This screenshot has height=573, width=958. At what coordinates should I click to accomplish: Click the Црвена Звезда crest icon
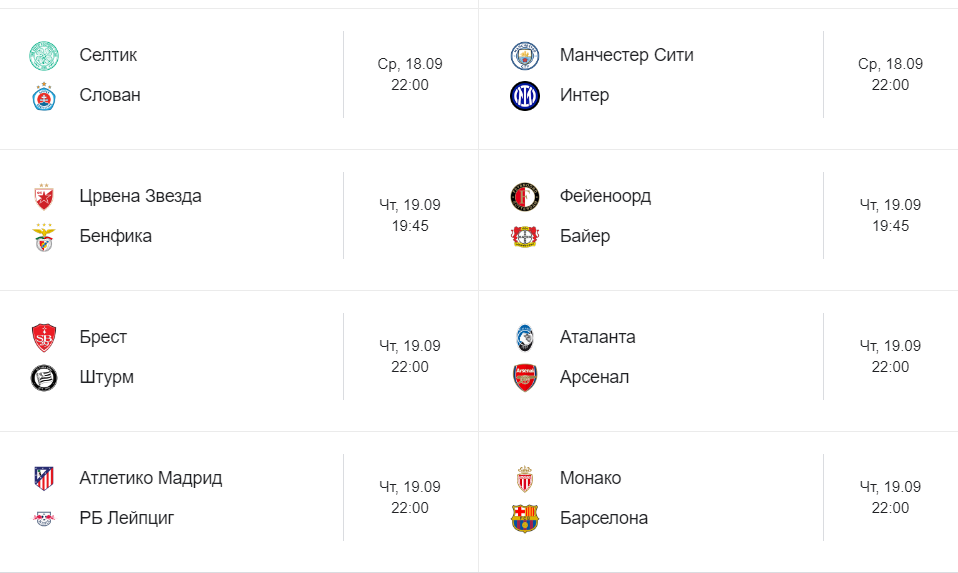click(44, 197)
